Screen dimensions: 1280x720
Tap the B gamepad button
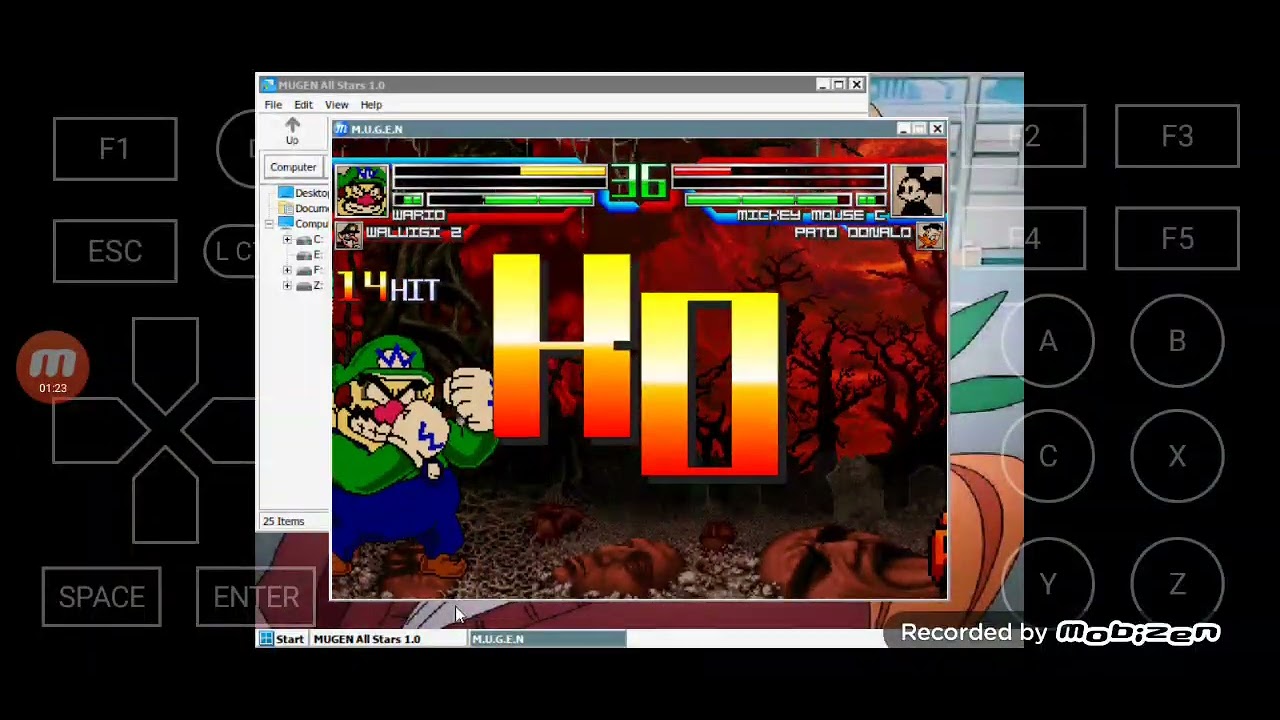point(1177,342)
